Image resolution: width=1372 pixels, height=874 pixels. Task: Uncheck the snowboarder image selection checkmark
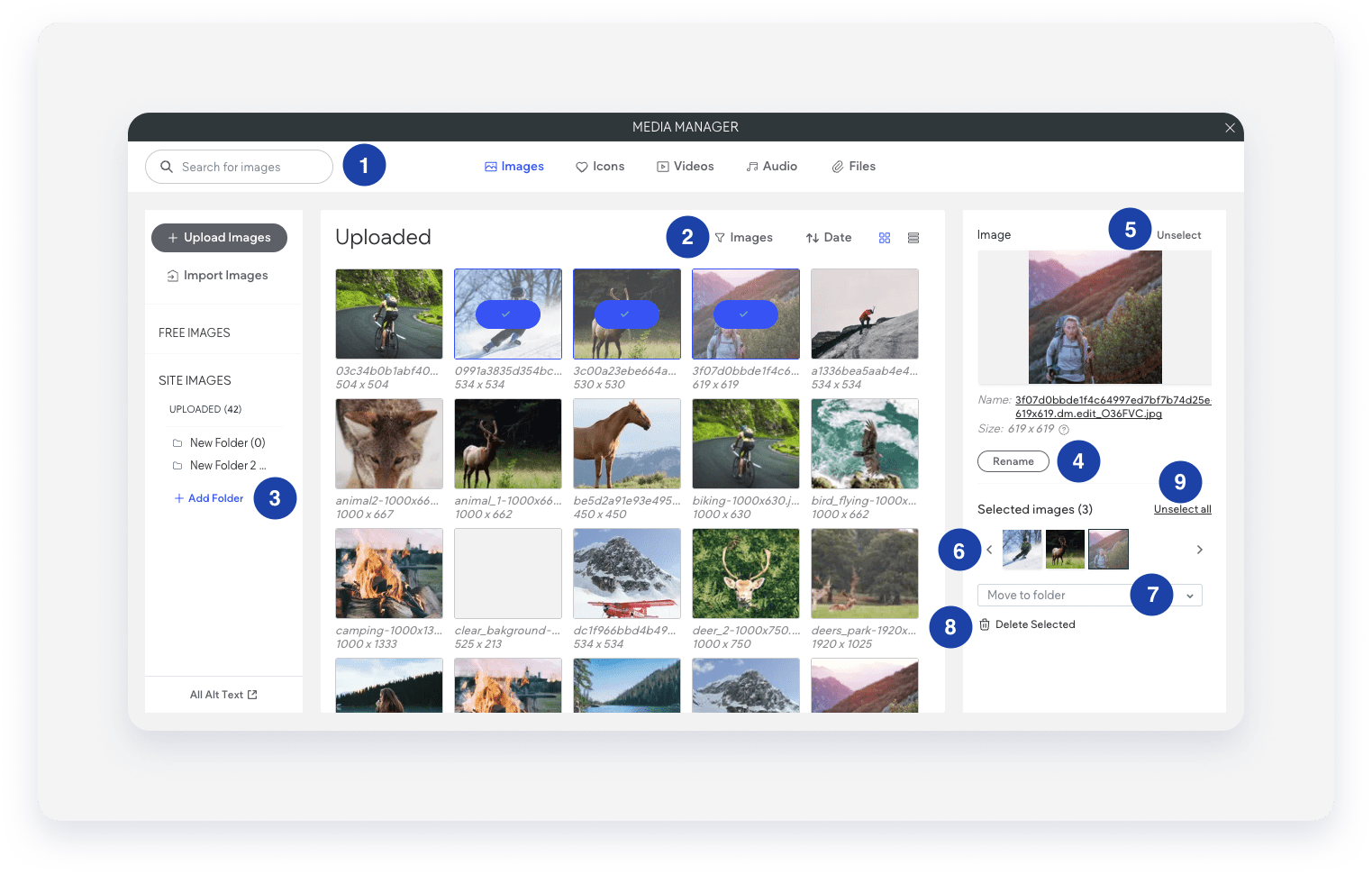point(507,314)
